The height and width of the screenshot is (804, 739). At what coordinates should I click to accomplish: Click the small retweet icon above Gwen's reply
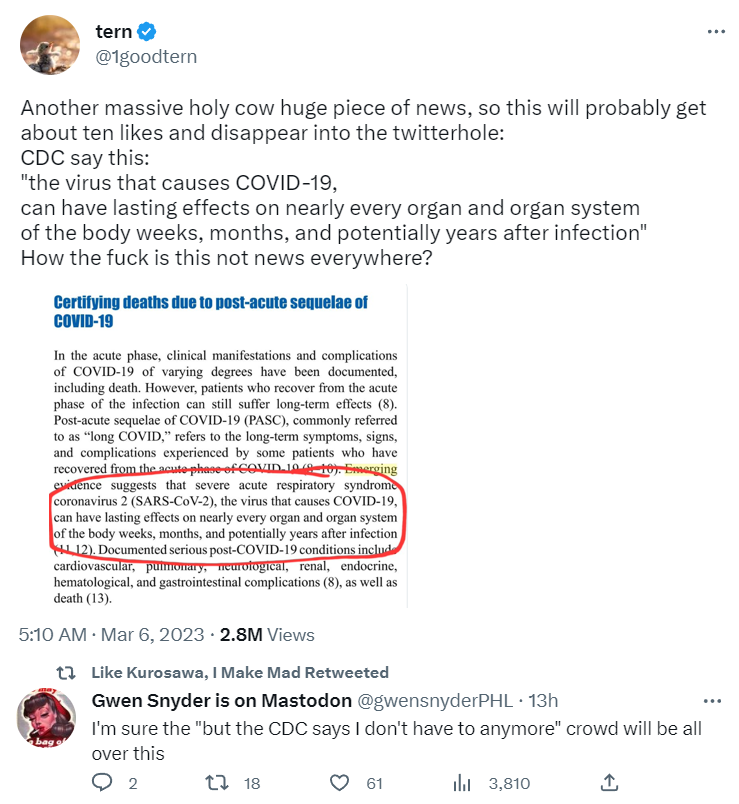(x=64, y=673)
